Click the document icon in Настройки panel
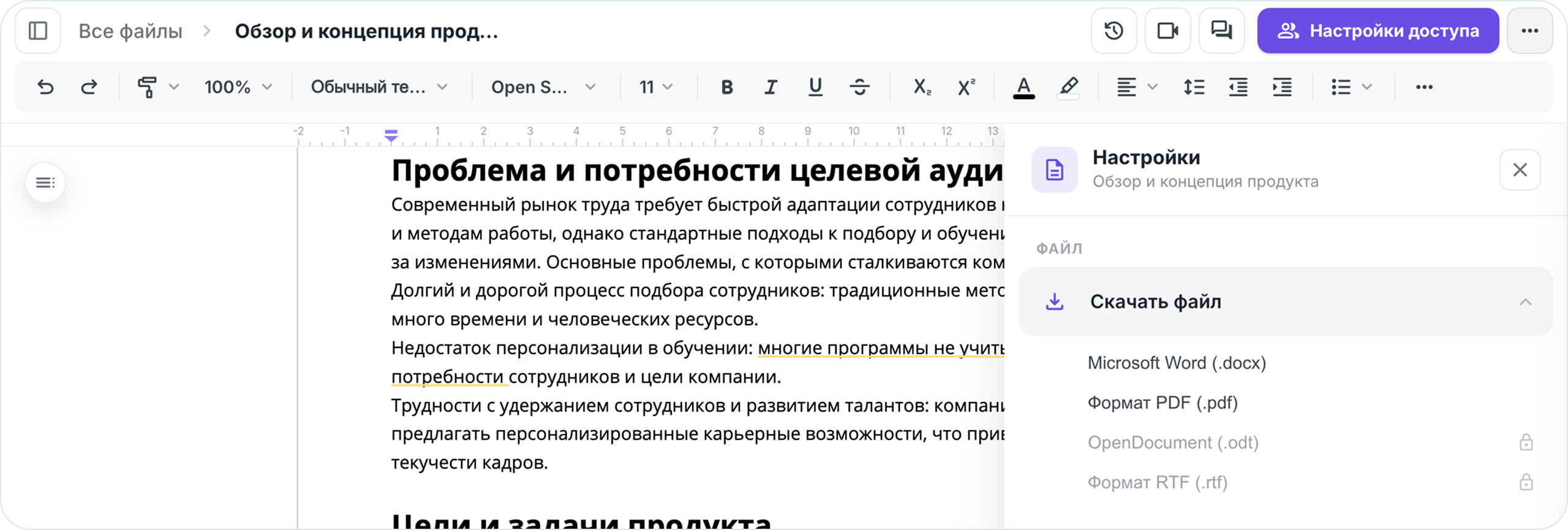The height and width of the screenshot is (530, 1568). click(x=1054, y=170)
